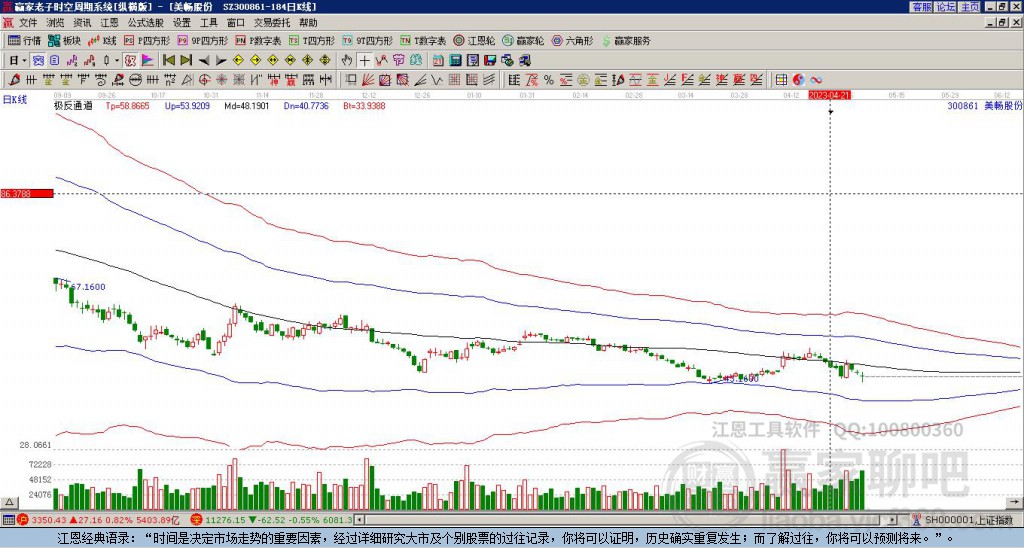Open the calendar 21 icon
The width and height of the screenshot is (1024, 548).
[x=438, y=60]
